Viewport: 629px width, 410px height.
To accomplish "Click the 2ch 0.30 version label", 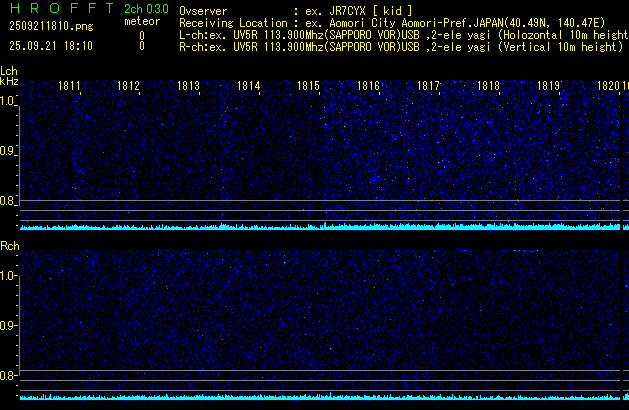I will (x=146, y=9).
